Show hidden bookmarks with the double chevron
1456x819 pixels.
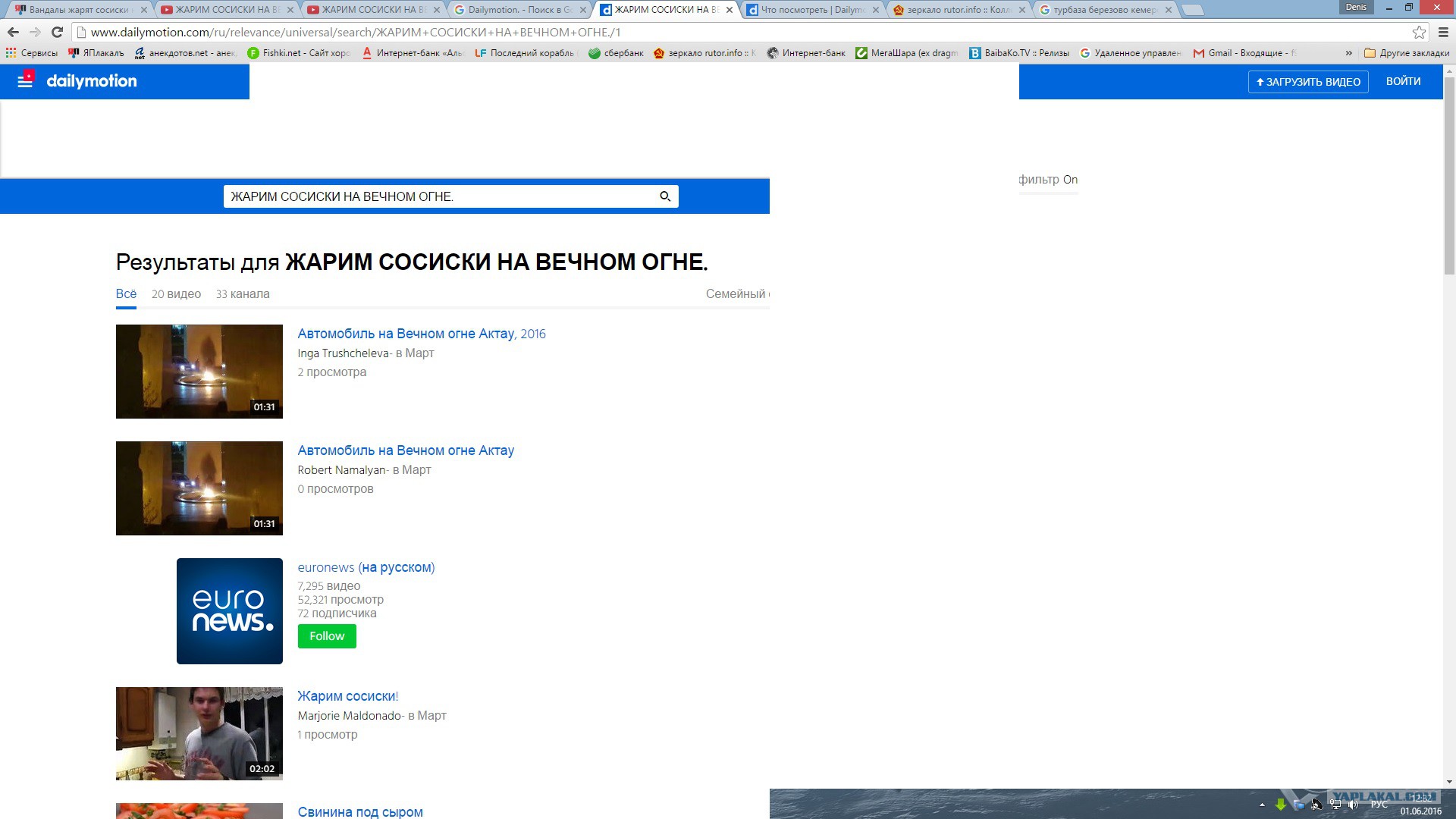pyautogui.click(x=1349, y=53)
